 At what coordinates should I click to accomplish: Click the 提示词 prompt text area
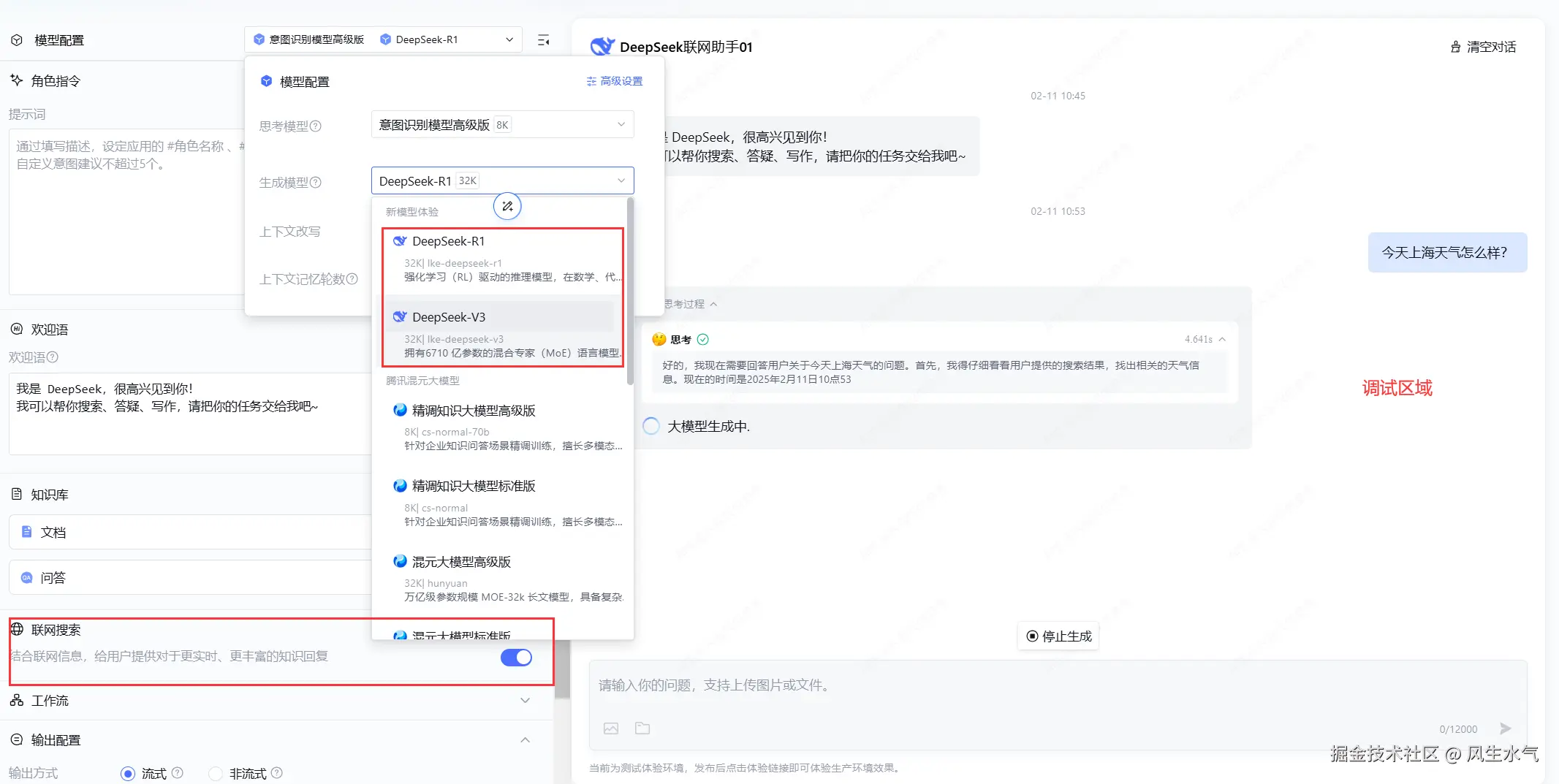(126, 212)
